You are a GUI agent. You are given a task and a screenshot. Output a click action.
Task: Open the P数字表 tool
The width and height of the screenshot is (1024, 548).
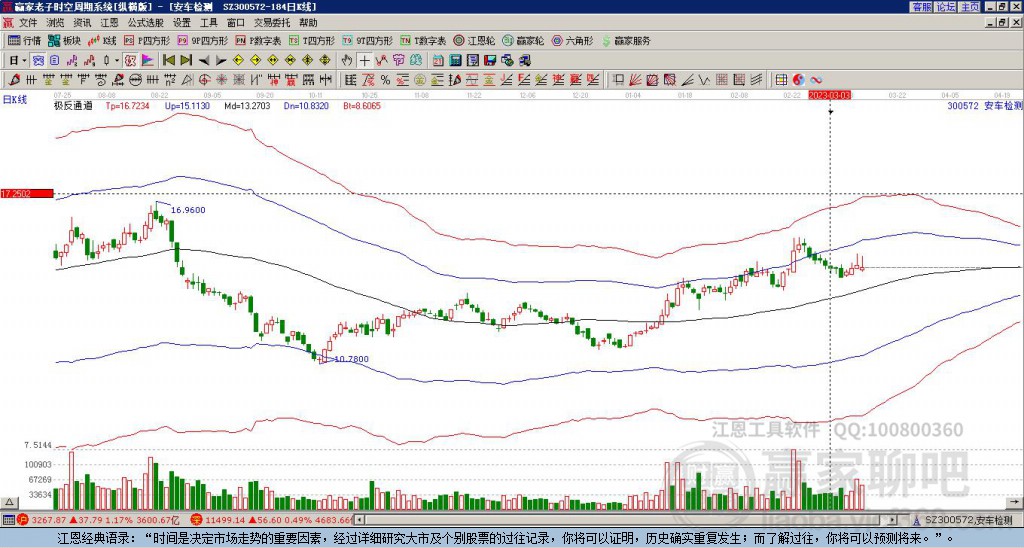click(259, 40)
